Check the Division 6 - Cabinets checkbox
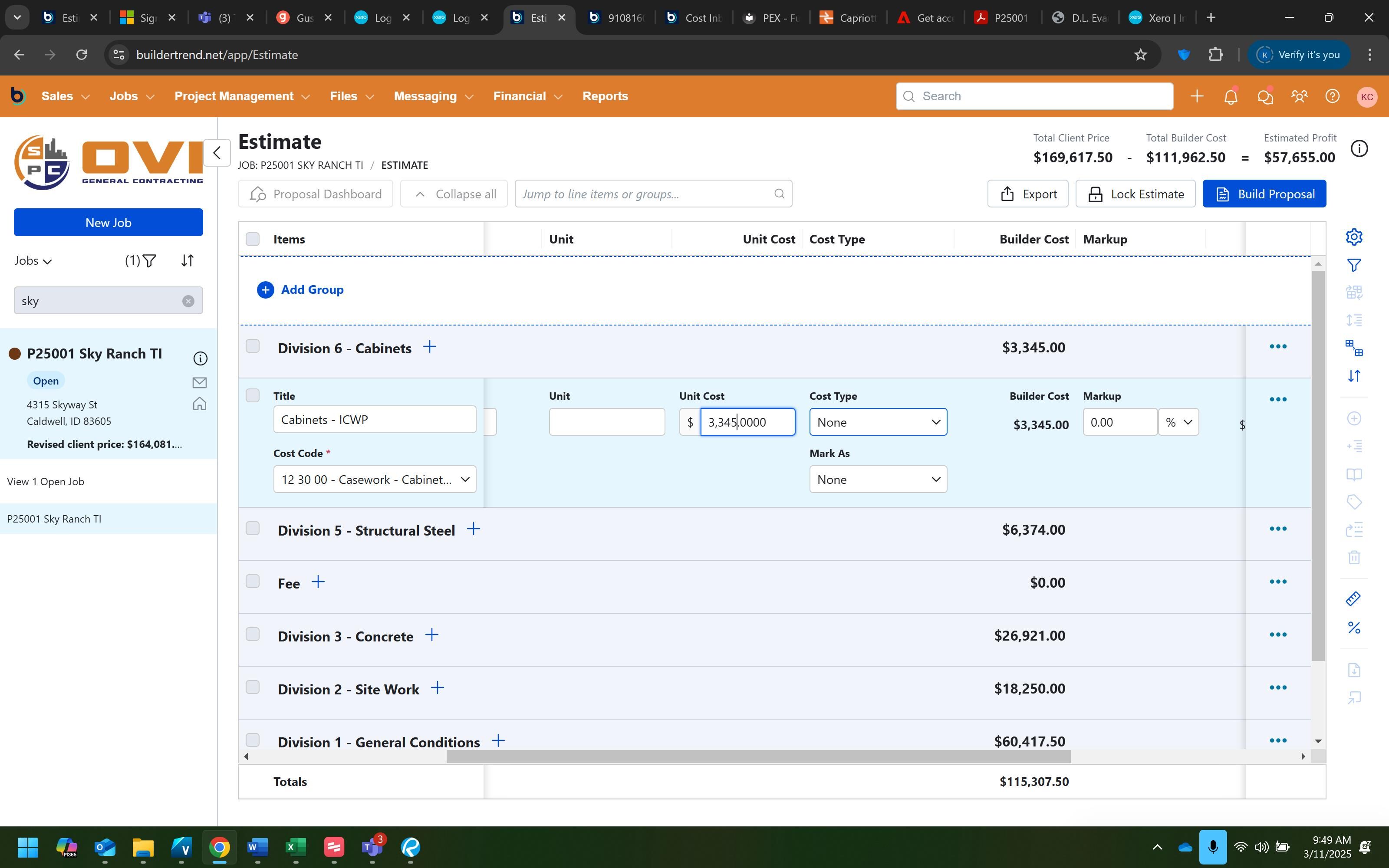The width and height of the screenshot is (1389, 868). pyautogui.click(x=253, y=346)
